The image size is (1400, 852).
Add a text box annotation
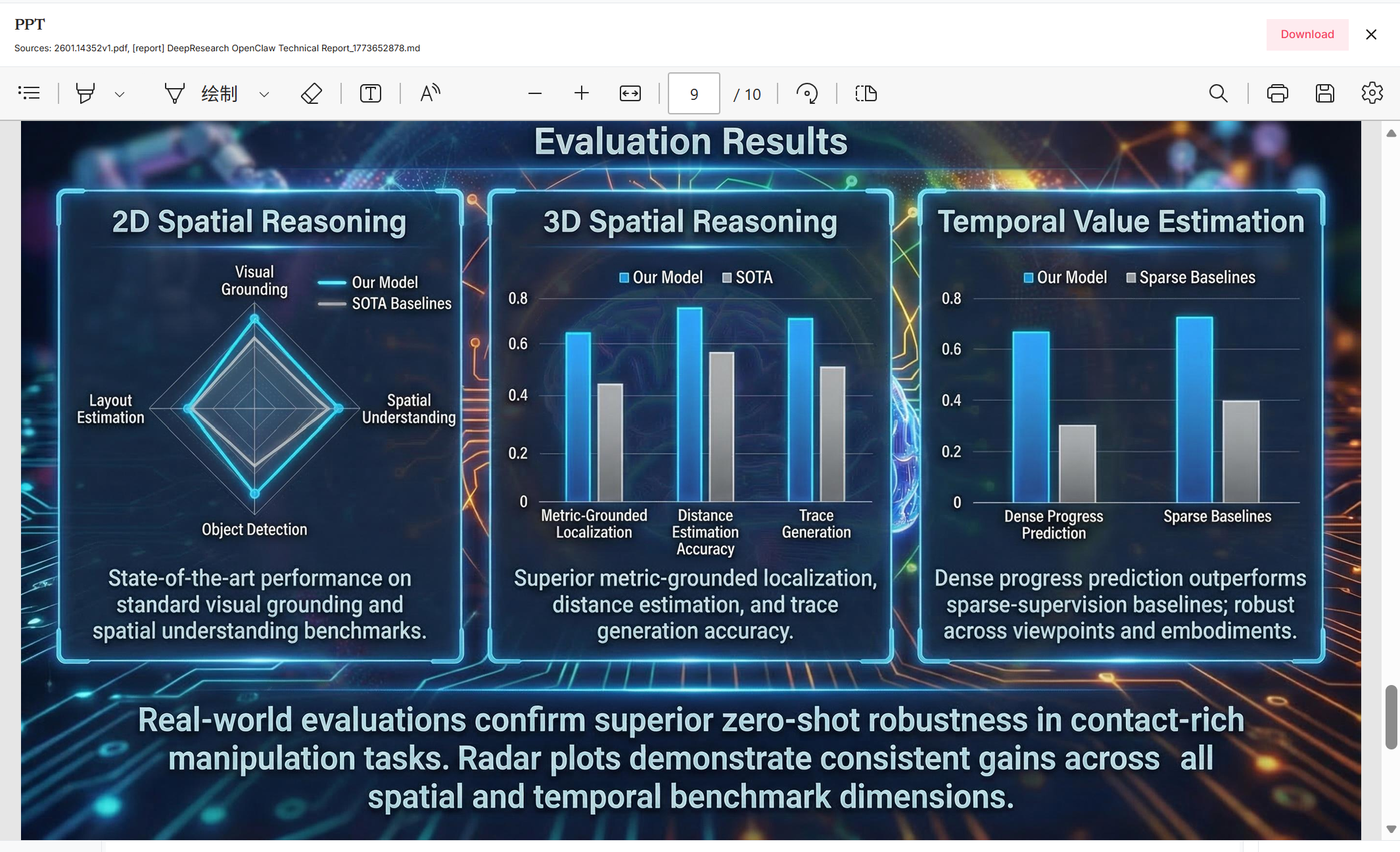pyautogui.click(x=371, y=93)
